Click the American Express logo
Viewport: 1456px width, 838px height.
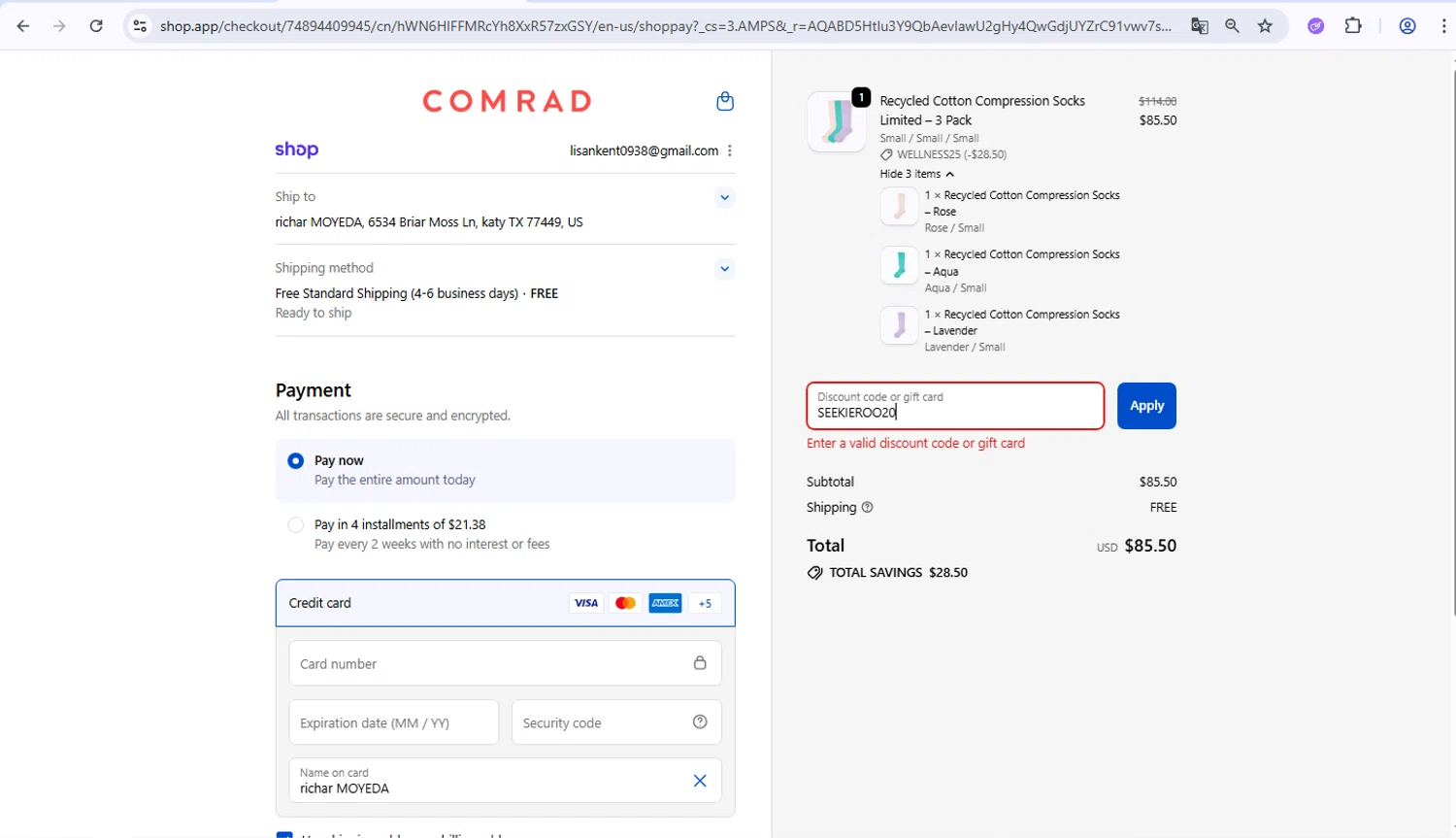click(666, 603)
